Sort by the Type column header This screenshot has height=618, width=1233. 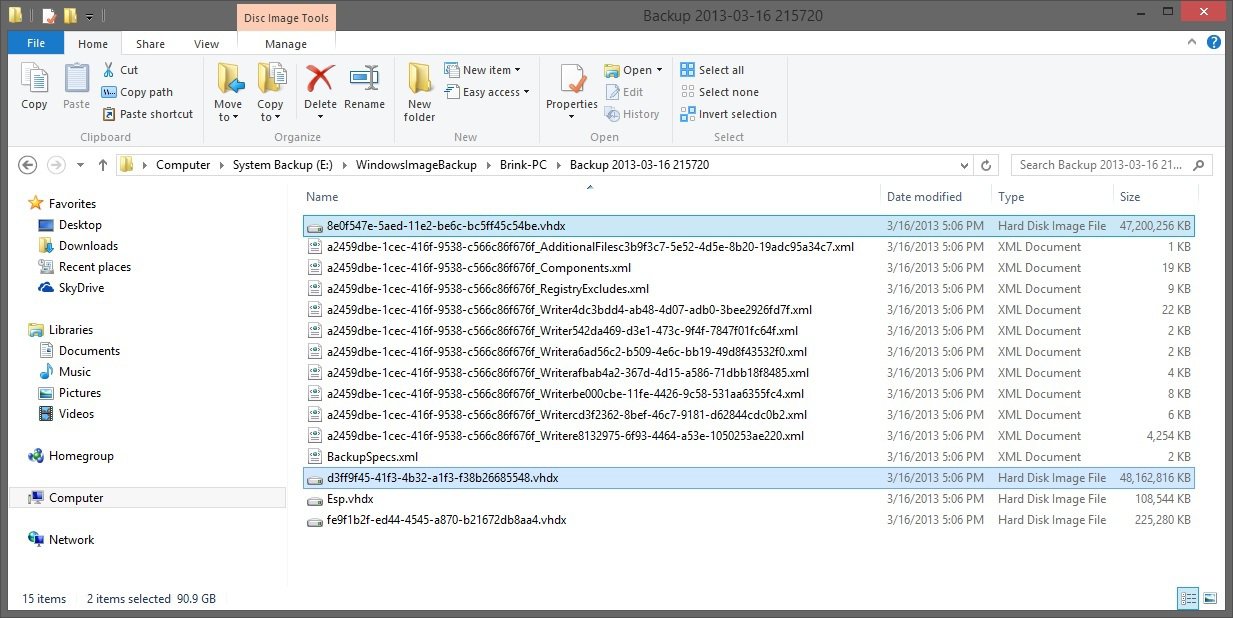tap(1011, 197)
